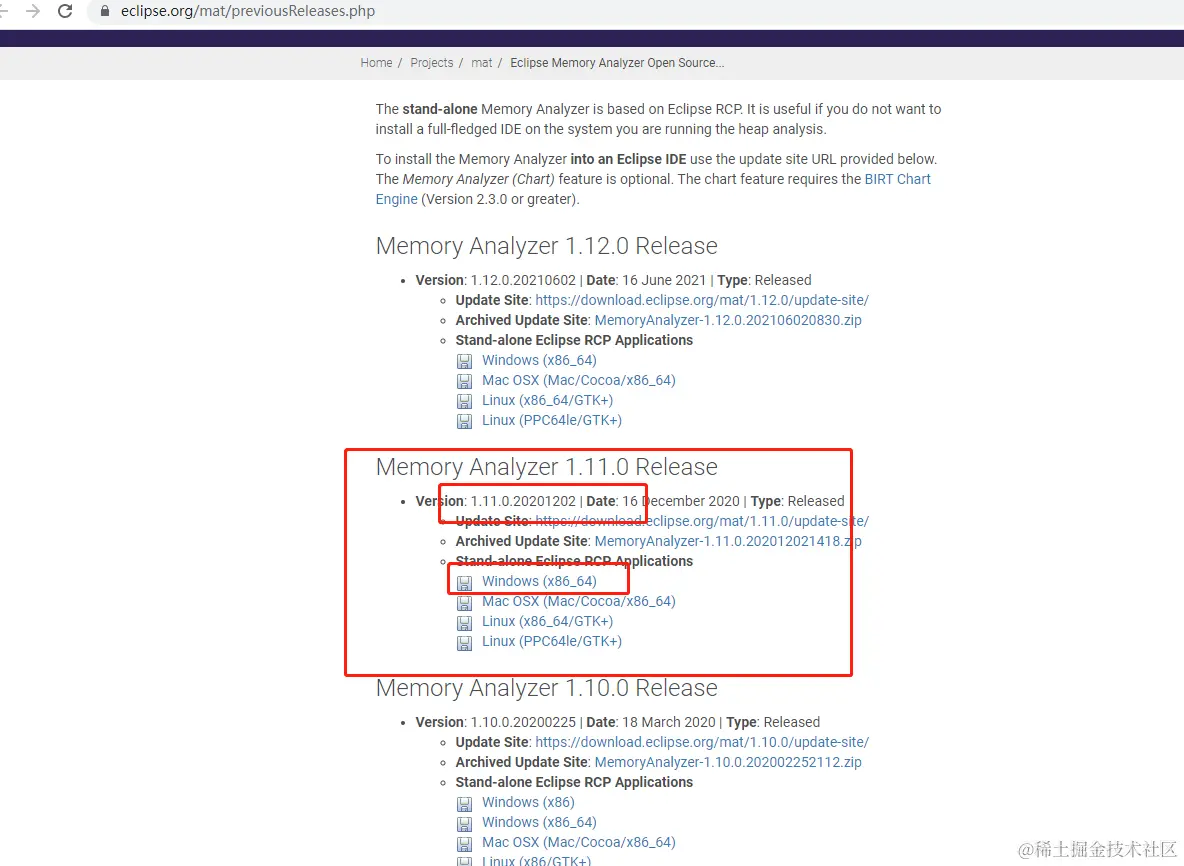Open the 1.10.0 update-site URL
Screen dimensions: 1184x866
click(x=701, y=742)
